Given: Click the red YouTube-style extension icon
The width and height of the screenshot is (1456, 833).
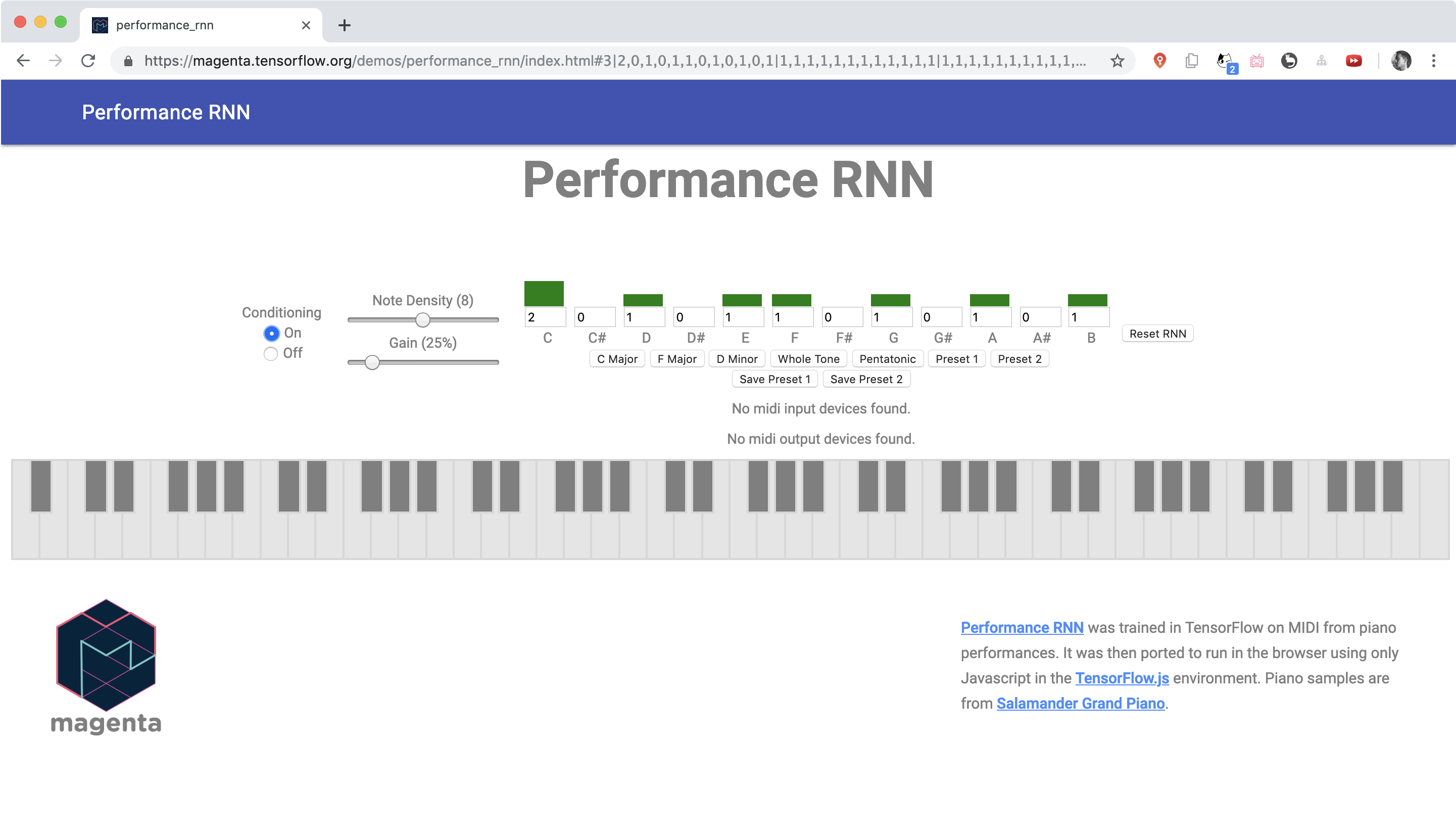Looking at the screenshot, I should coord(1353,61).
